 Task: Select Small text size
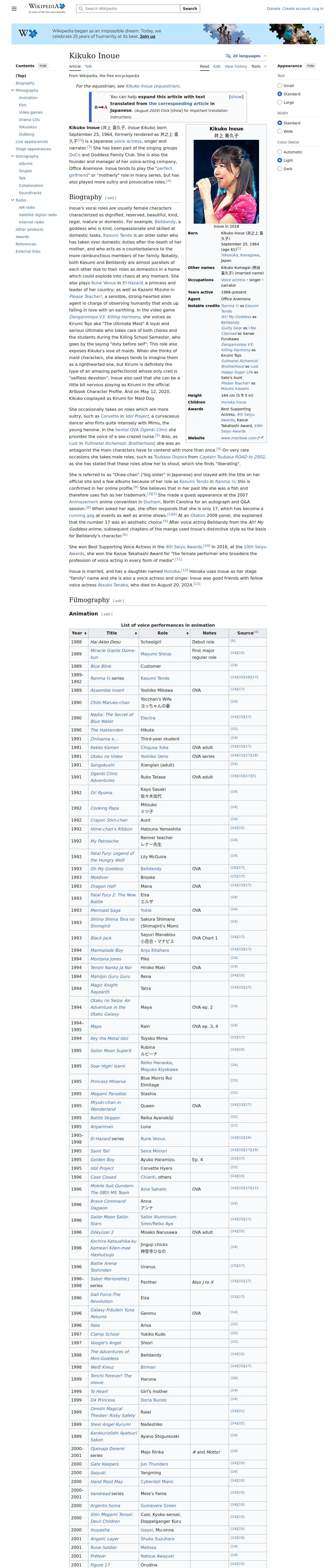click(x=280, y=85)
